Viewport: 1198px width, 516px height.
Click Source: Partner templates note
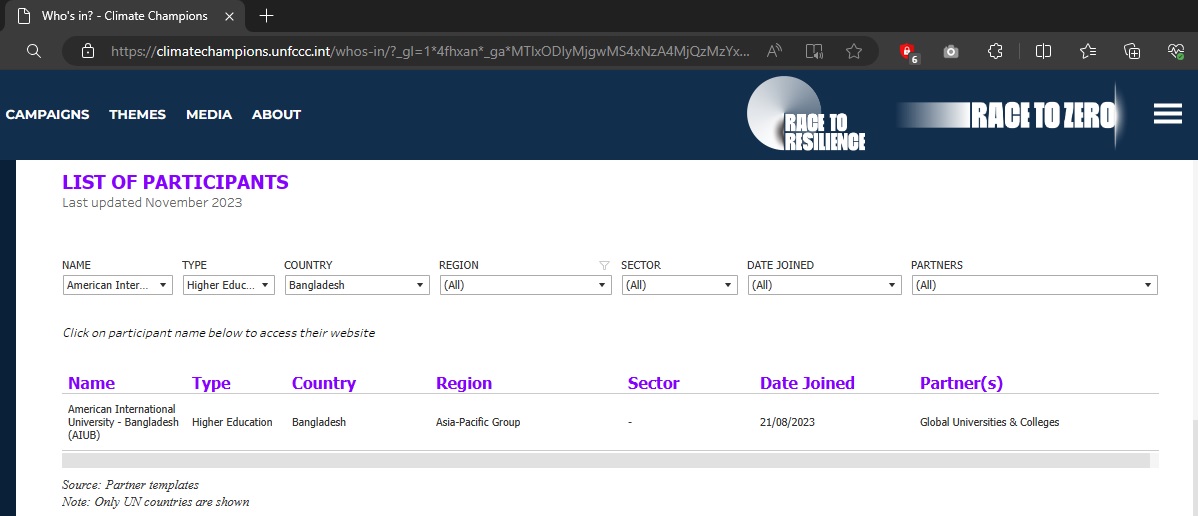tap(131, 485)
